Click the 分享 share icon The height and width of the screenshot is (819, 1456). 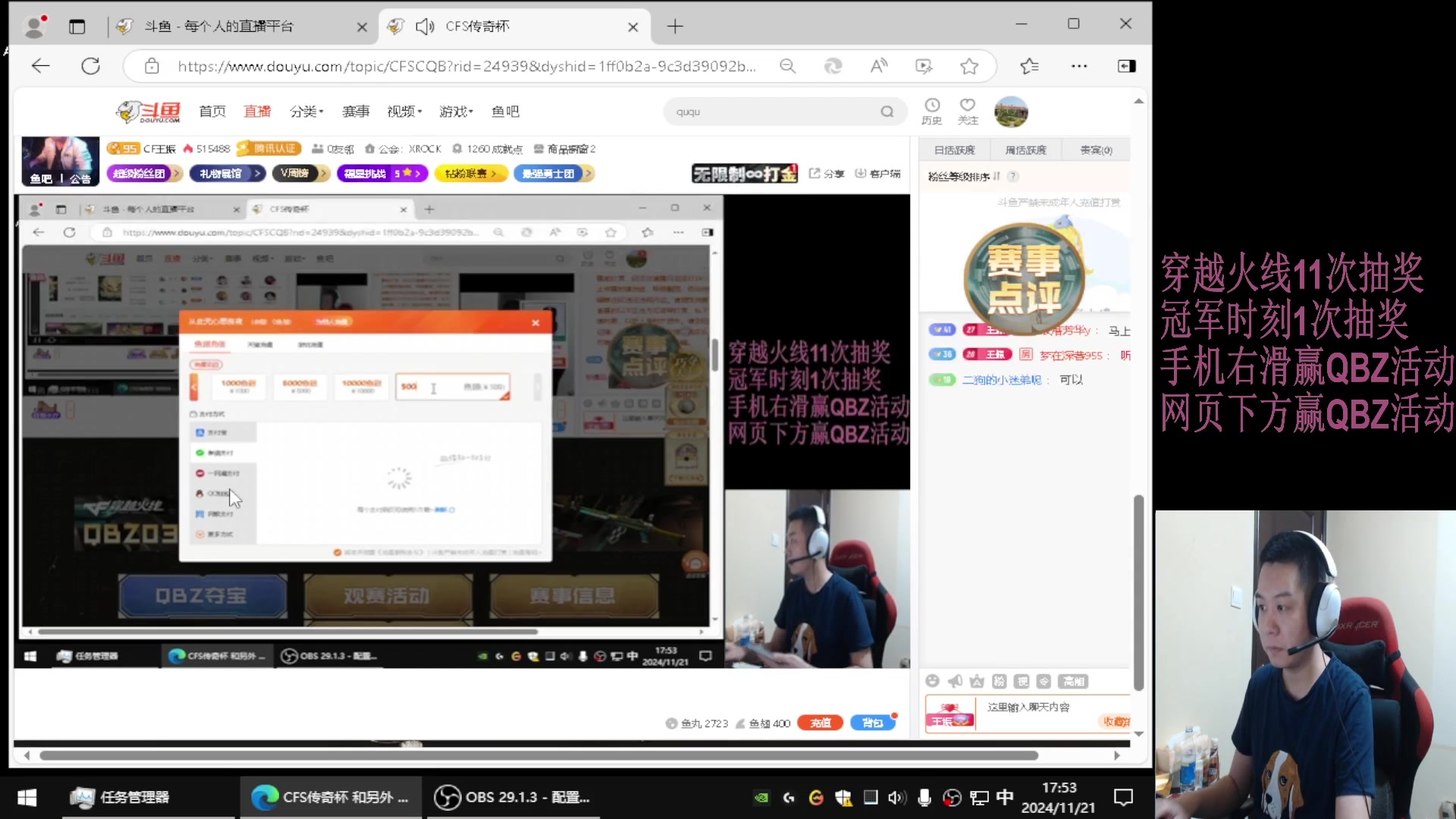(x=827, y=174)
